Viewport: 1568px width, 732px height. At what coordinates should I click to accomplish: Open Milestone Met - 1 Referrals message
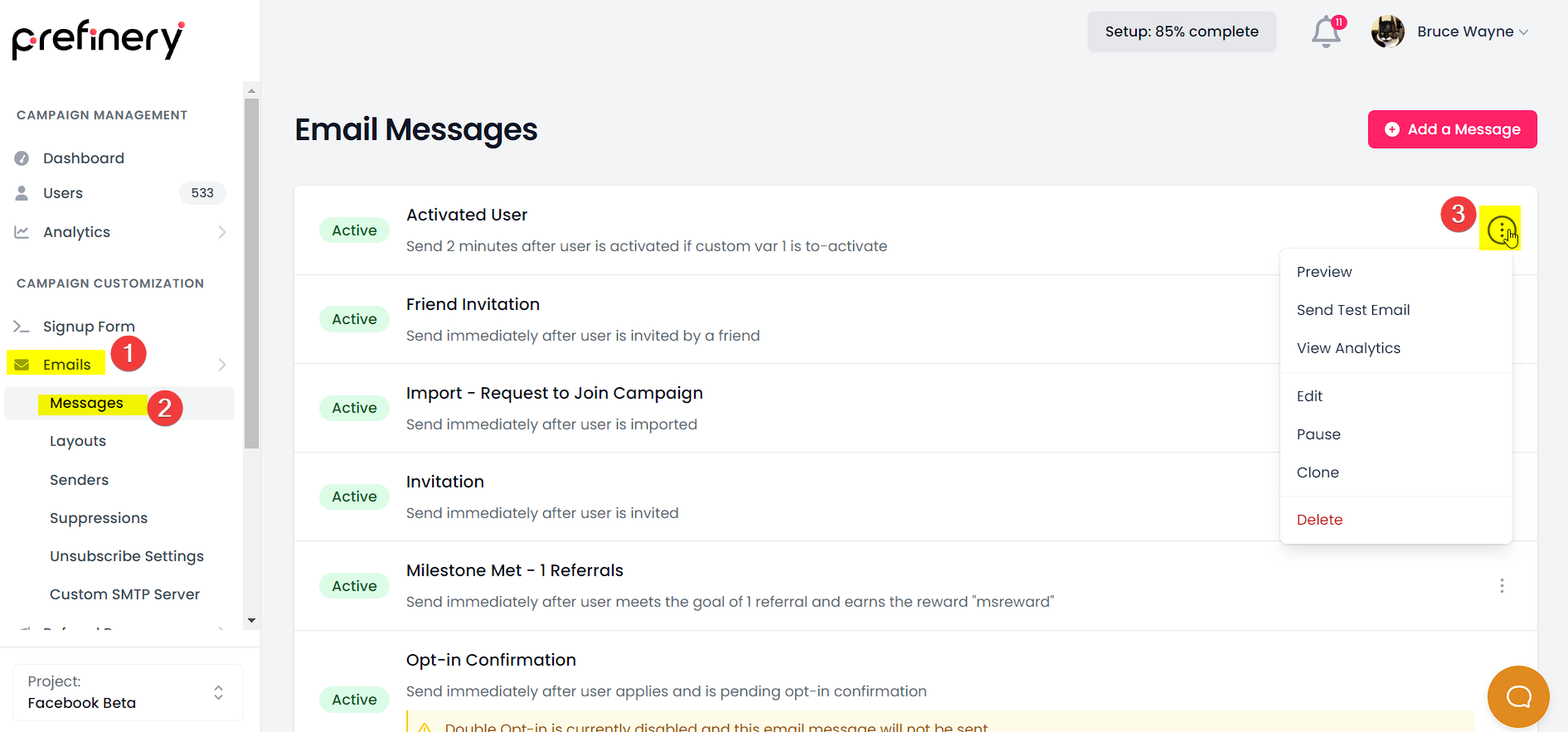515,570
